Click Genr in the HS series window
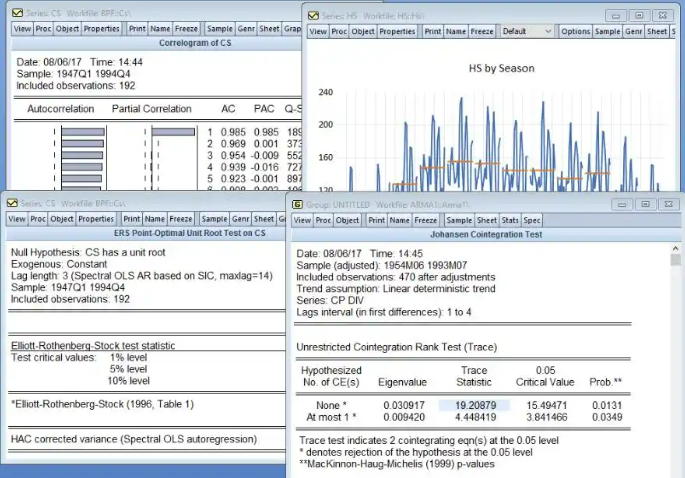The width and height of the screenshot is (685, 478). (633, 31)
